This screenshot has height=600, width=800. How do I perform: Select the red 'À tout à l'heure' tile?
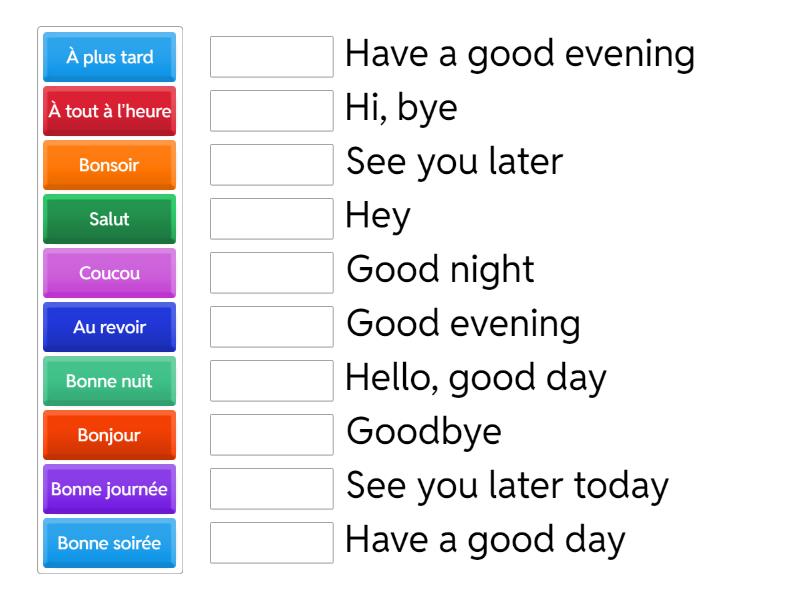pyautogui.click(x=109, y=111)
